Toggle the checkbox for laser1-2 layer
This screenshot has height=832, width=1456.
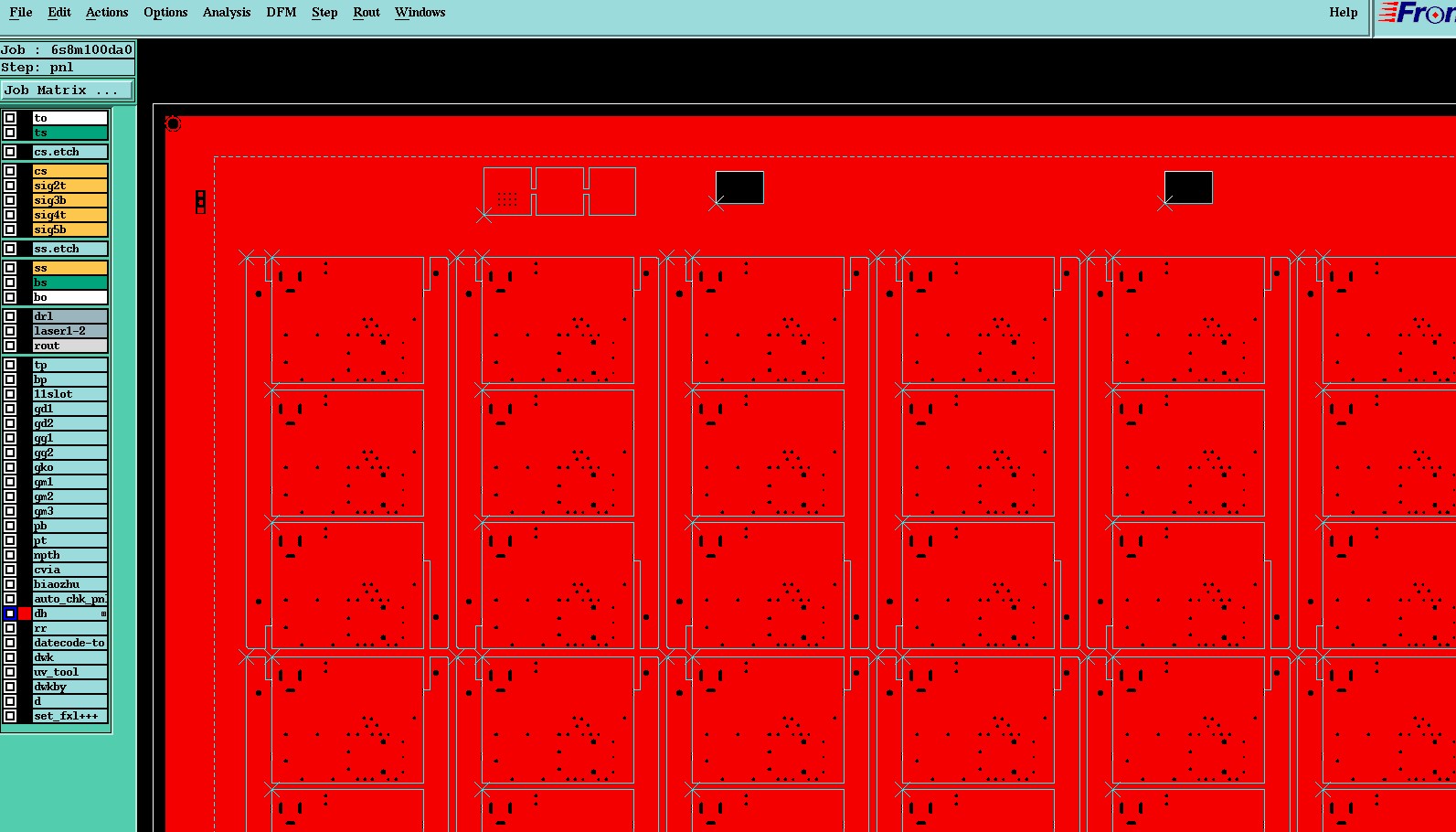pos(10,331)
